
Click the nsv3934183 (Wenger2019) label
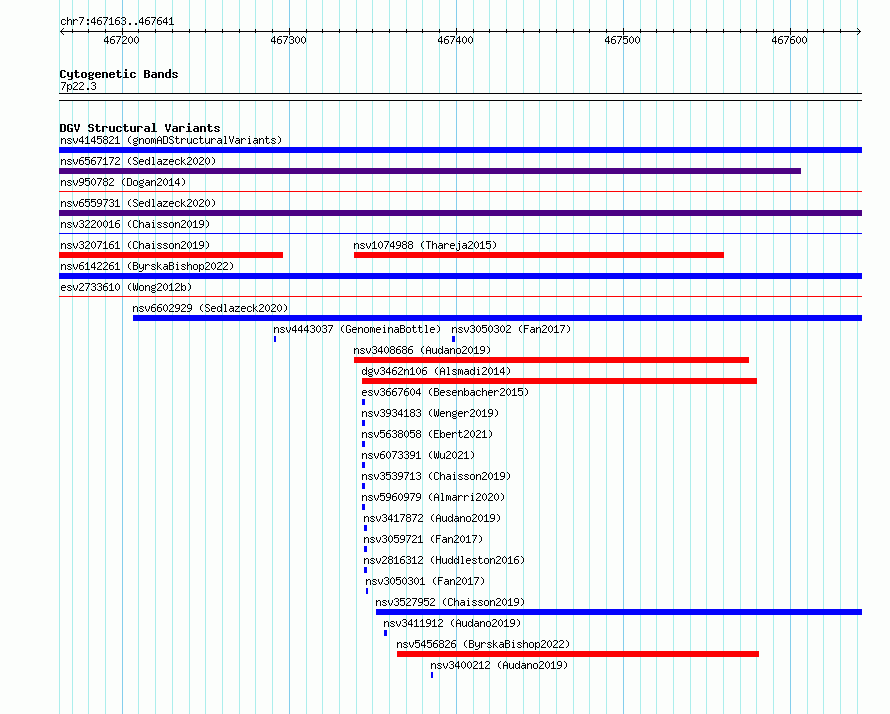point(430,413)
